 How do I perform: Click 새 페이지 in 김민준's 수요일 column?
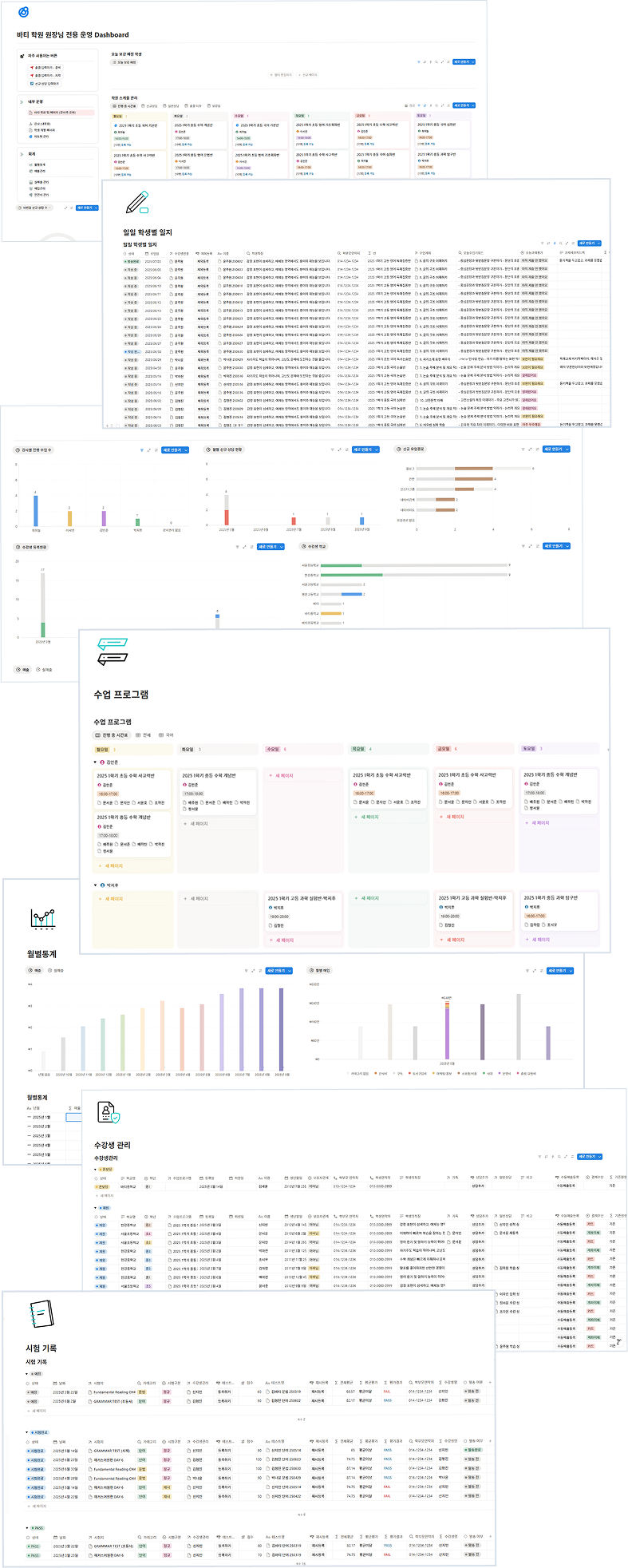281,775
